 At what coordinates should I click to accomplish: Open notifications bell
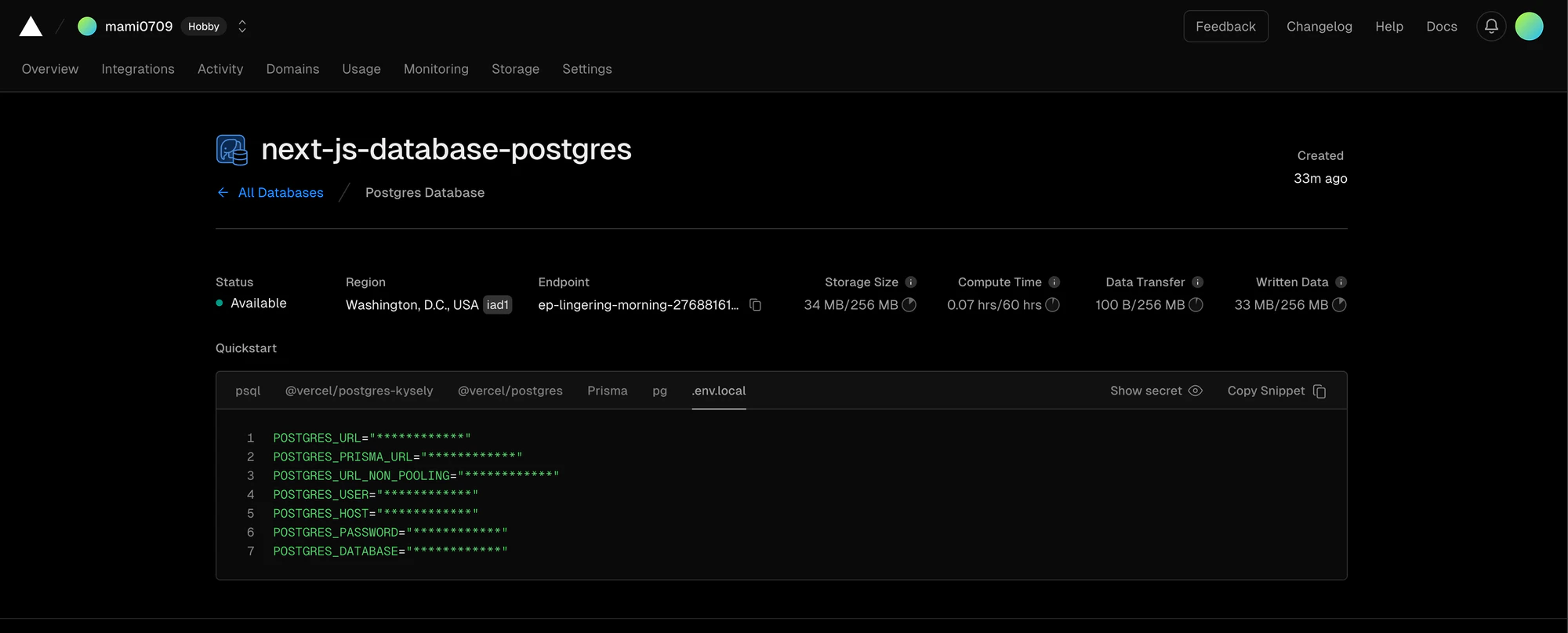coord(1491,26)
